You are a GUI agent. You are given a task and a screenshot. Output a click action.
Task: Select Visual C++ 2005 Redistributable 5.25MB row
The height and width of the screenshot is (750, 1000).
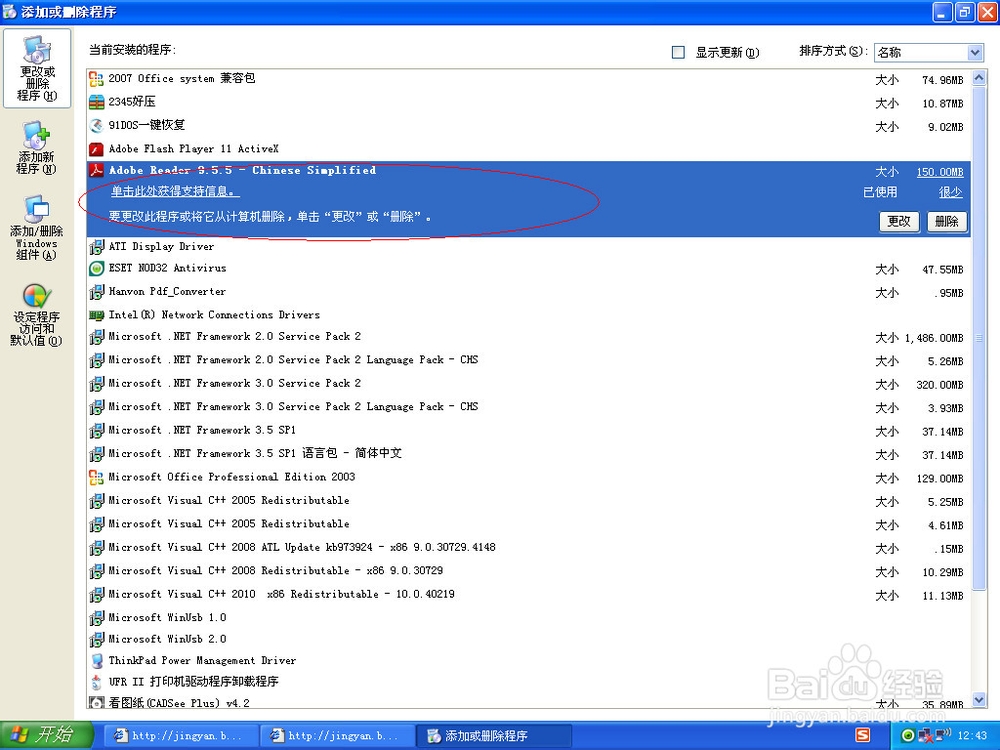tap(529, 501)
